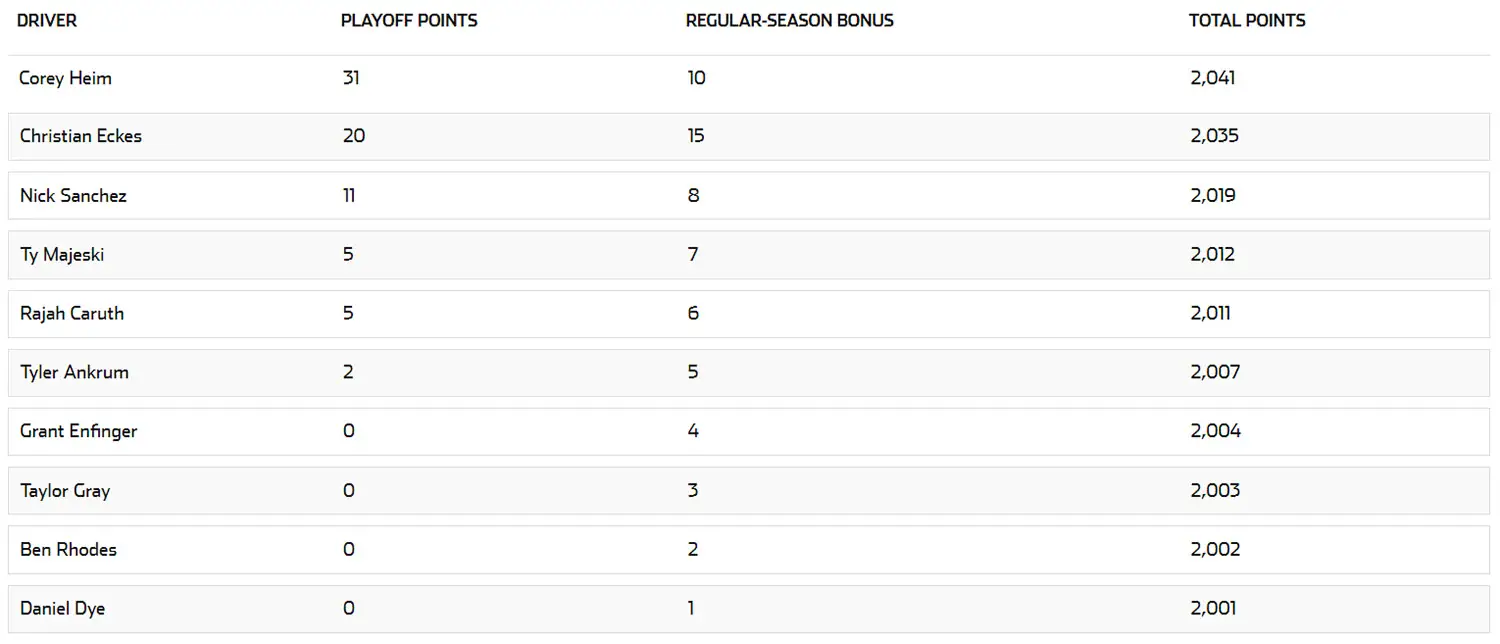Click the PLAYOFF POINTS column header
This screenshot has height=644, width=1500.
[x=409, y=20]
